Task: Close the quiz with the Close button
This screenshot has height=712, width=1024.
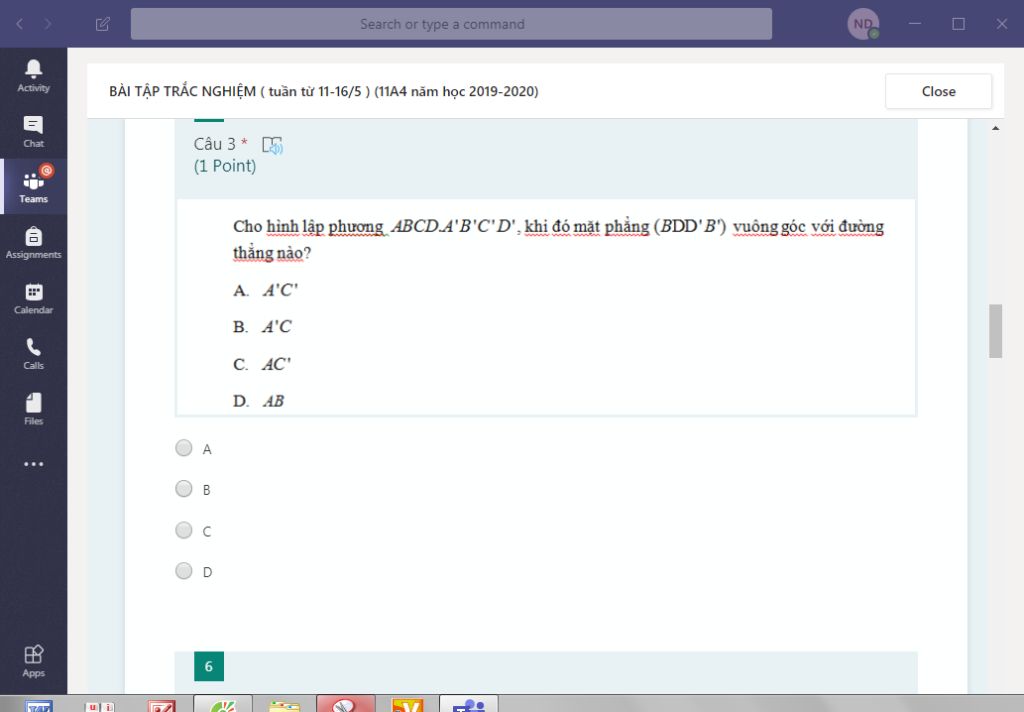Action: [x=938, y=91]
